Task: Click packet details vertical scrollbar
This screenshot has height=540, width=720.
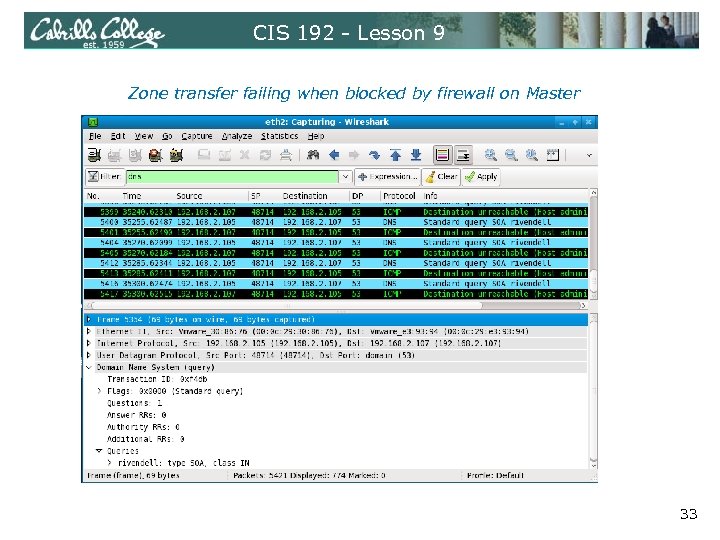Action: 593,391
